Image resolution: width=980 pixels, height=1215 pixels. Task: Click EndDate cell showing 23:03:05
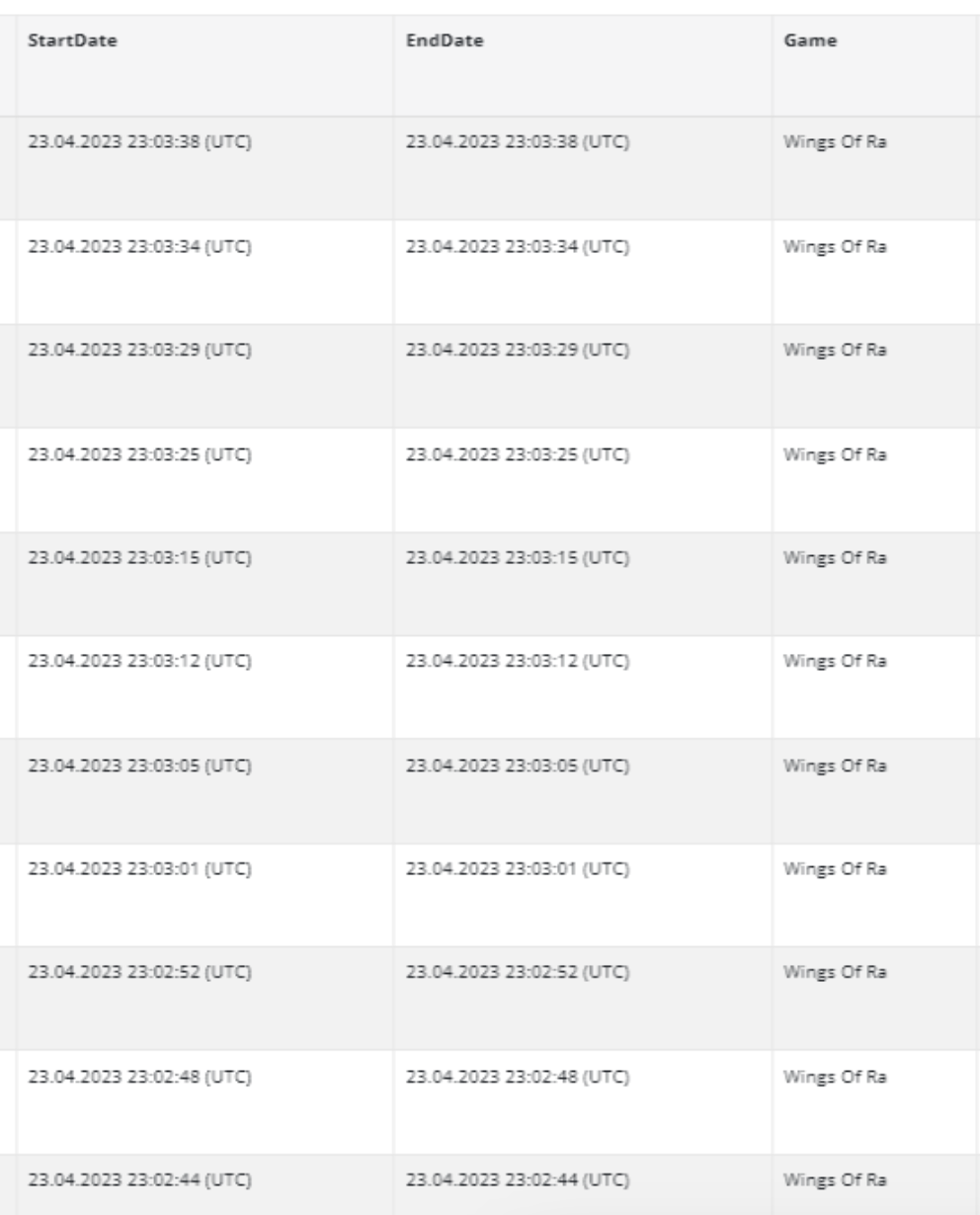[x=520, y=767]
